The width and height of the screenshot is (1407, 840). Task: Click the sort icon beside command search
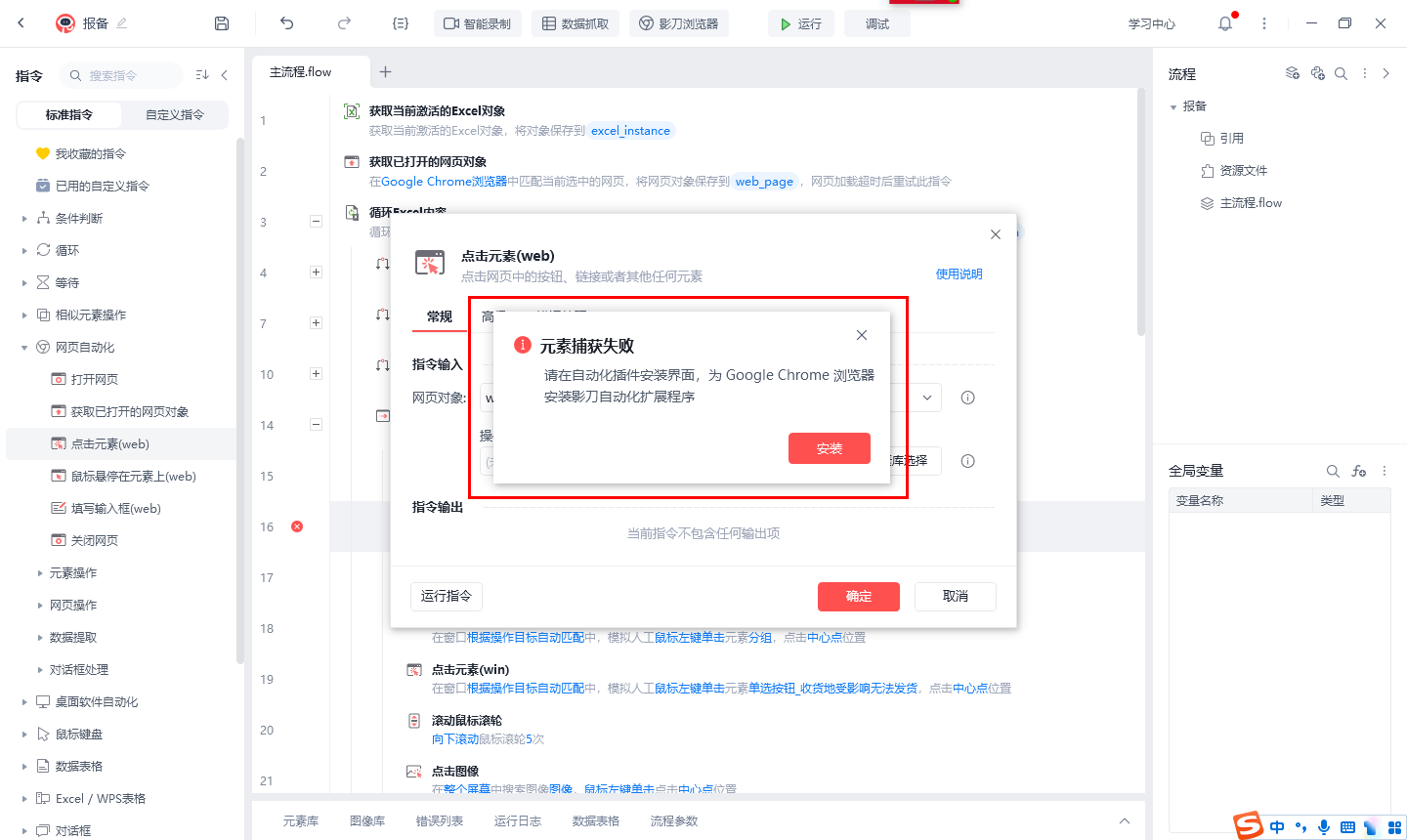point(202,75)
